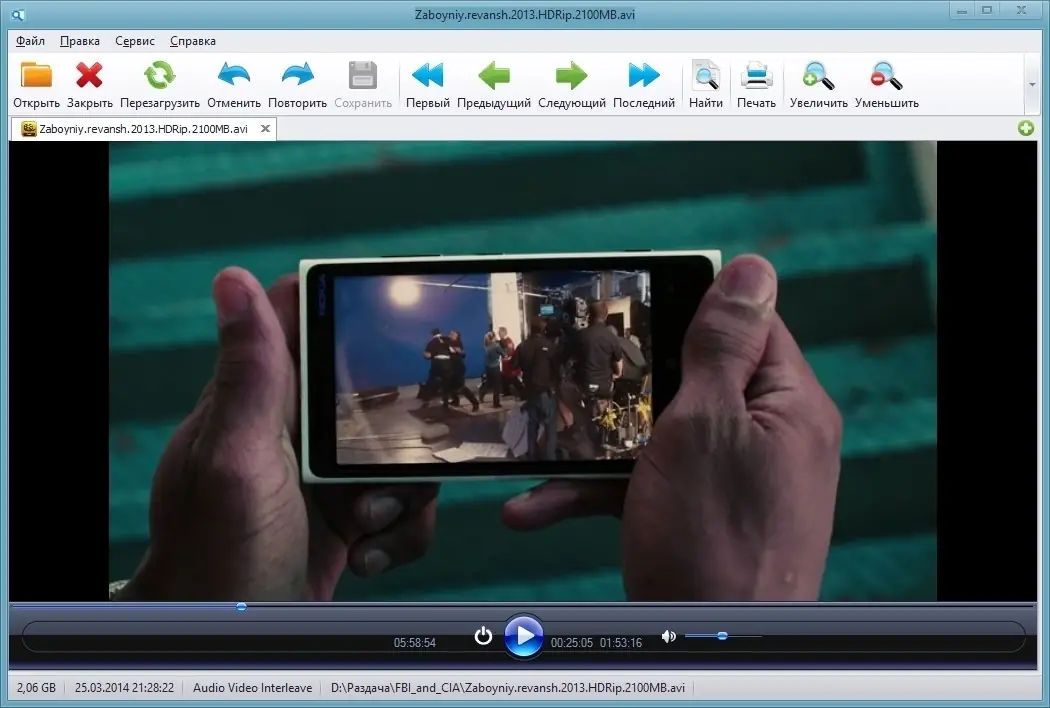This screenshot has height=708, width=1050.
Task: Mute audio using speaker icon
Action: coord(668,636)
